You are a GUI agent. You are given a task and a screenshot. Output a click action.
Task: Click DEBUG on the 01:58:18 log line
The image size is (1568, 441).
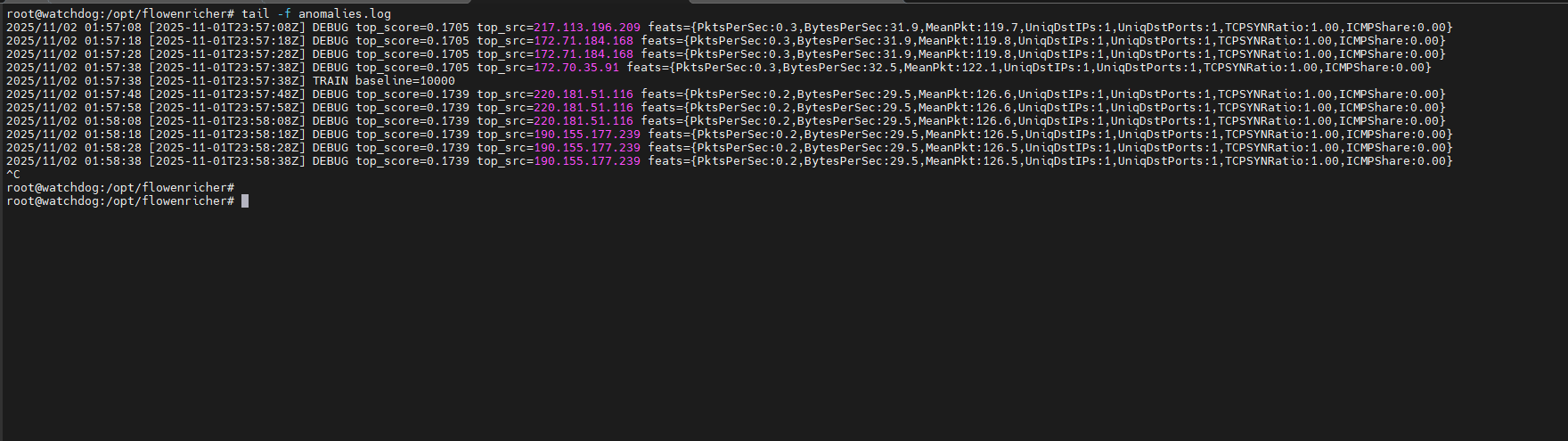click(x=330, y=135)
